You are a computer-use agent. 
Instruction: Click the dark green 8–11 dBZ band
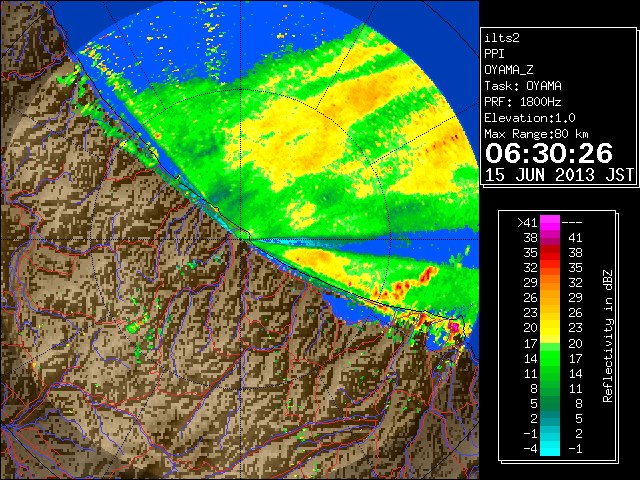pos(550,389)
